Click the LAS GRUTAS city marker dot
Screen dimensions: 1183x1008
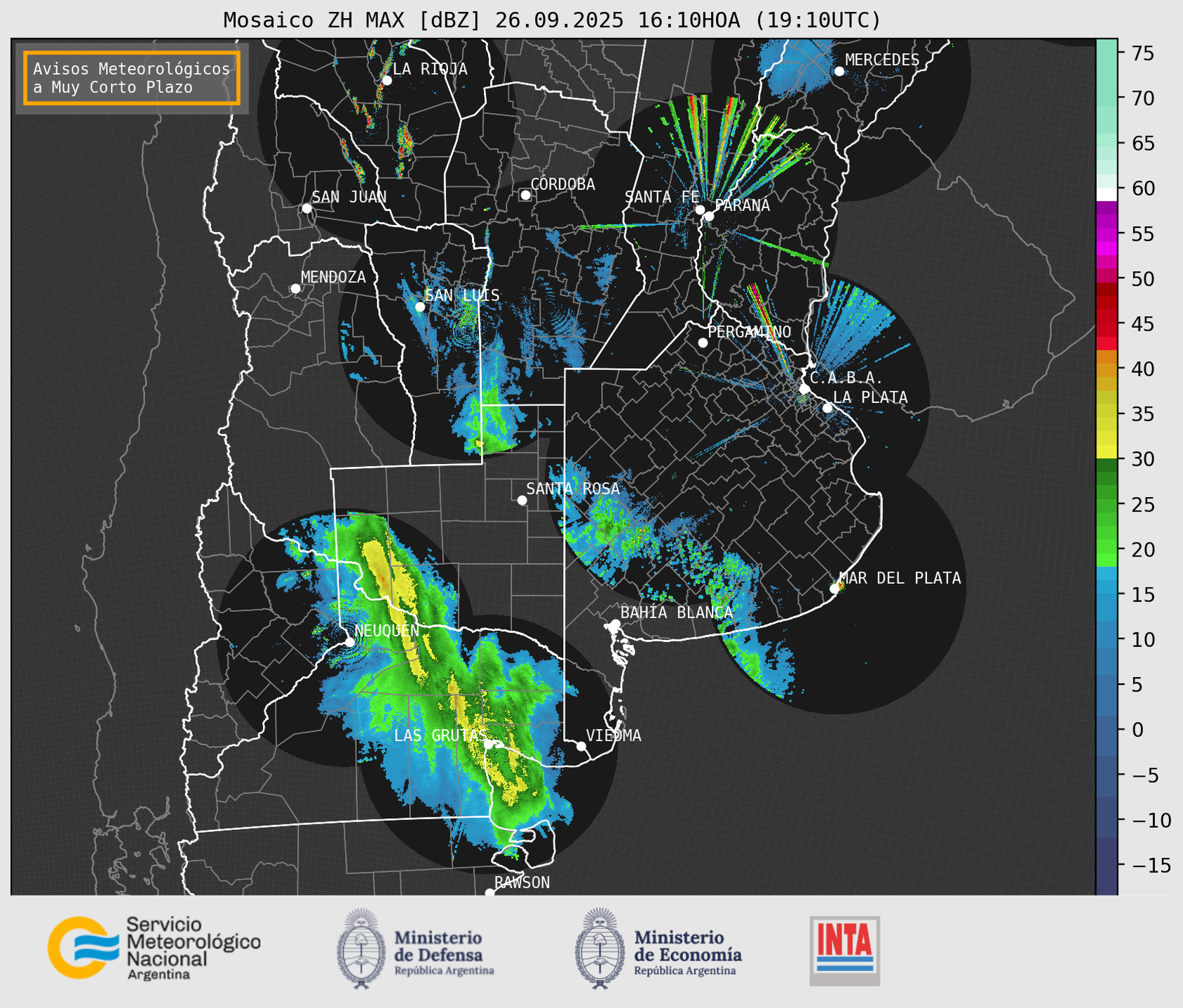[489, 744]
